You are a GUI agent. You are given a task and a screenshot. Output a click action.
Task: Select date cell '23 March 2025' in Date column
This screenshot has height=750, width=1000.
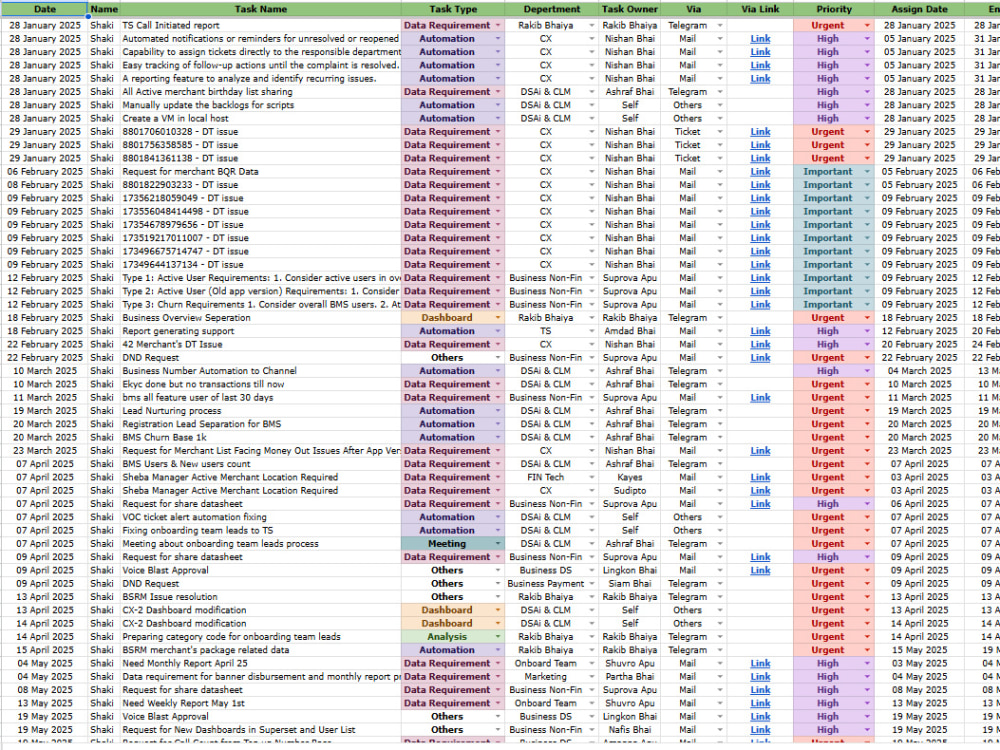44,450
